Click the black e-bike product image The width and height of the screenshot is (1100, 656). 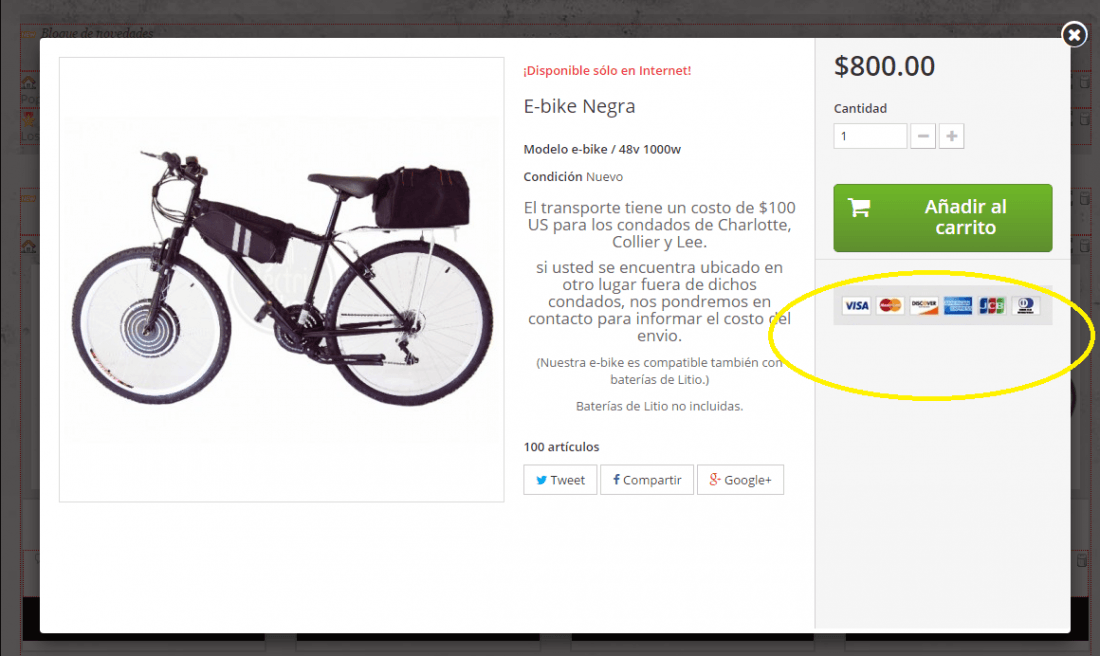281,279
